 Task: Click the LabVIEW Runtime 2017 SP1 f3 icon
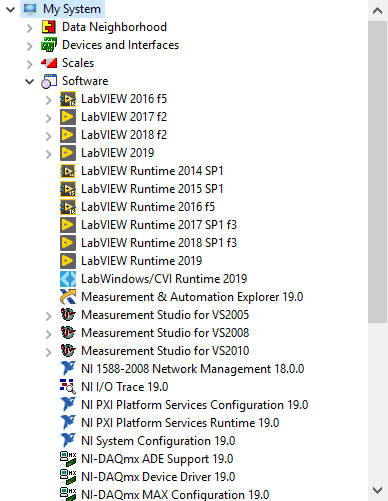coord(68,225)
